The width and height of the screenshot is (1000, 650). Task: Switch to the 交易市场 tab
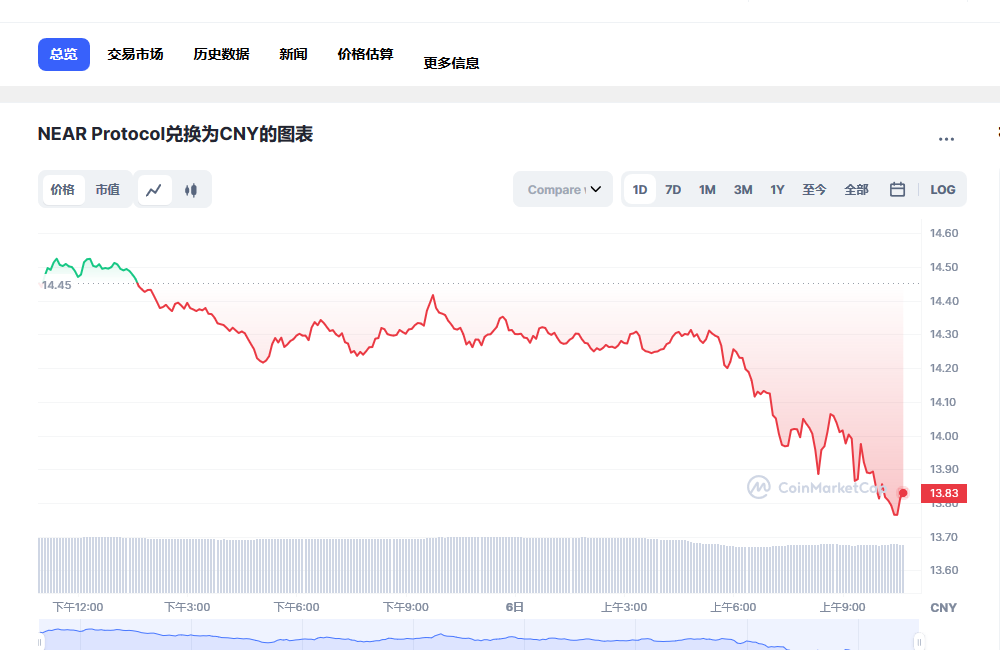click(135, 54)
